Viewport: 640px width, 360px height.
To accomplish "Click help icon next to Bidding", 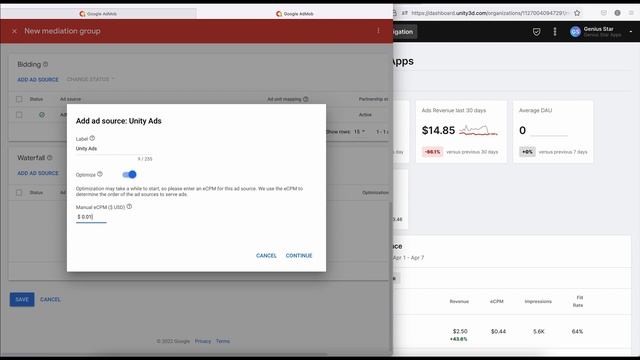I will pos(45,64).
